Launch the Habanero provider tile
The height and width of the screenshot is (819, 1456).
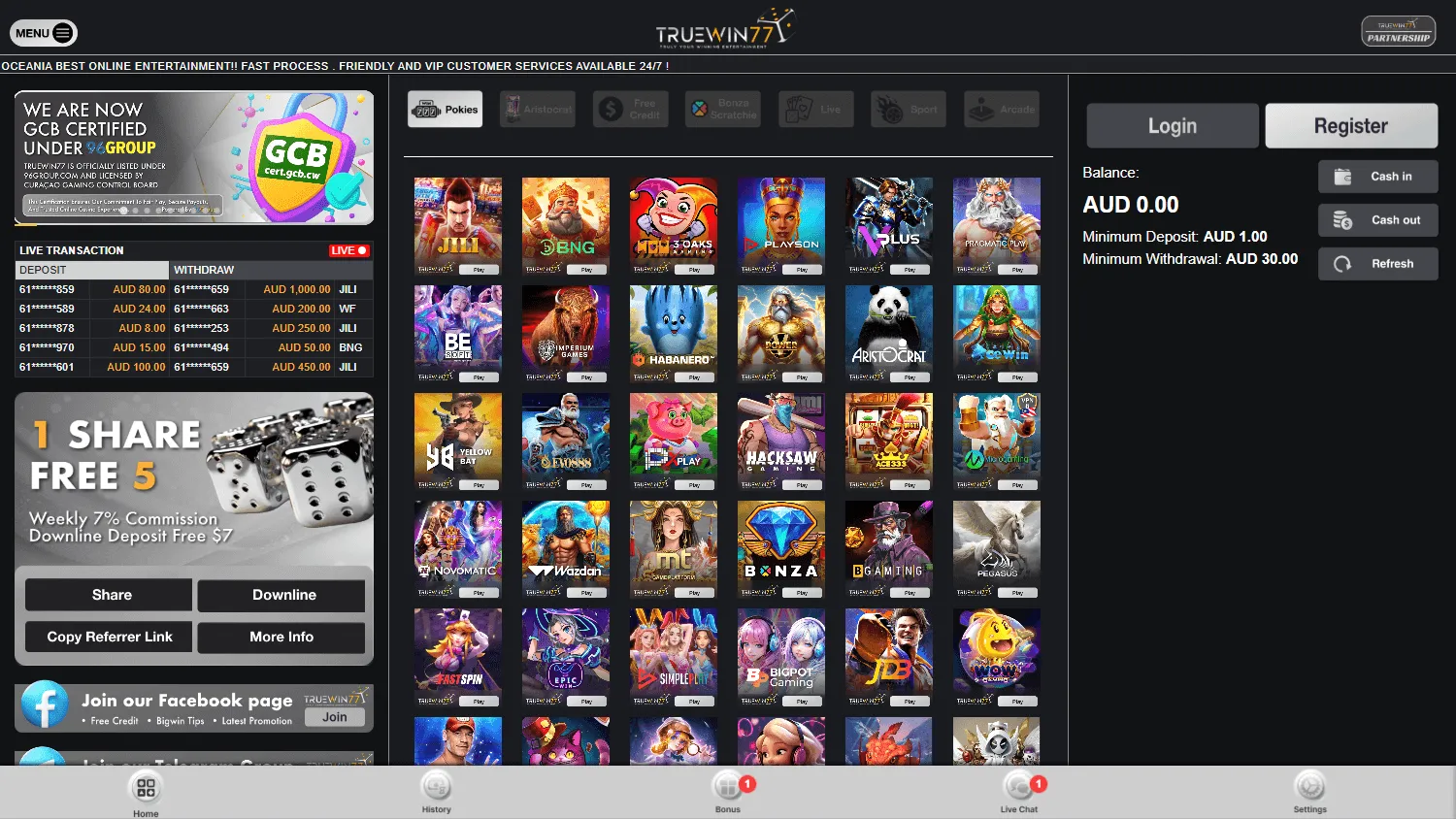point(674,334)
